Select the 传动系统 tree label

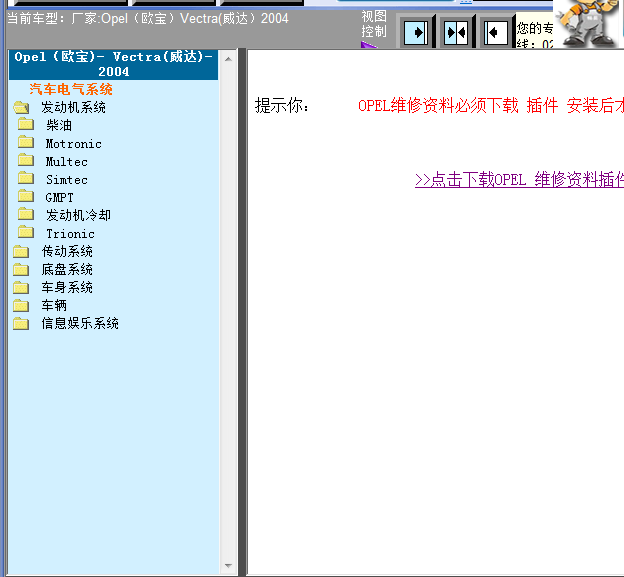point(67,251)
